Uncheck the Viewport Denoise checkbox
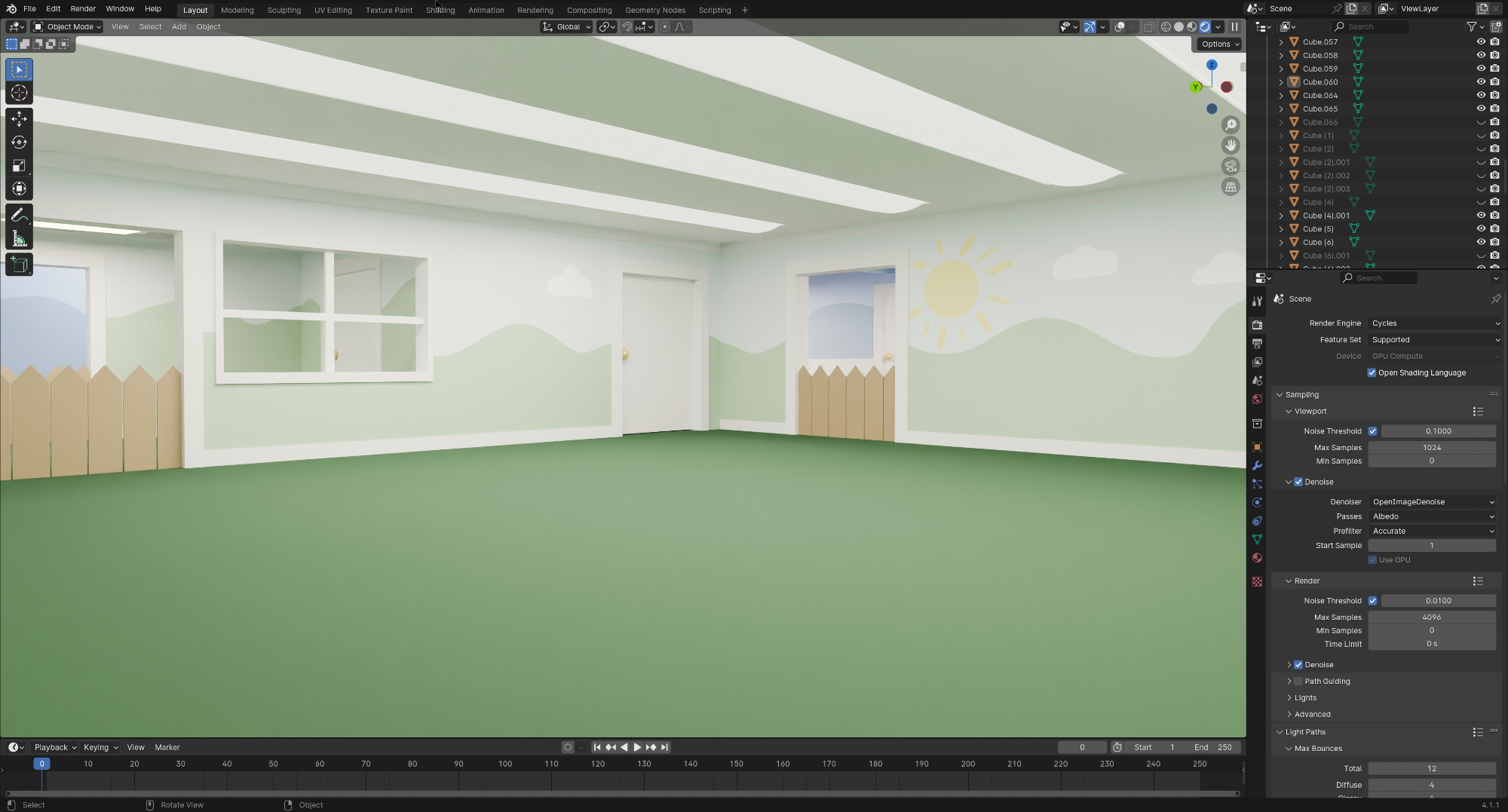This screenshot has height=812, width=1508. (1298, 482)
